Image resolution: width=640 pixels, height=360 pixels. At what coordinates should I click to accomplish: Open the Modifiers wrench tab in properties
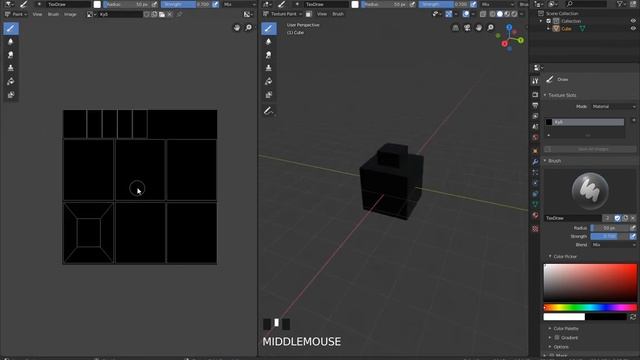535,162
